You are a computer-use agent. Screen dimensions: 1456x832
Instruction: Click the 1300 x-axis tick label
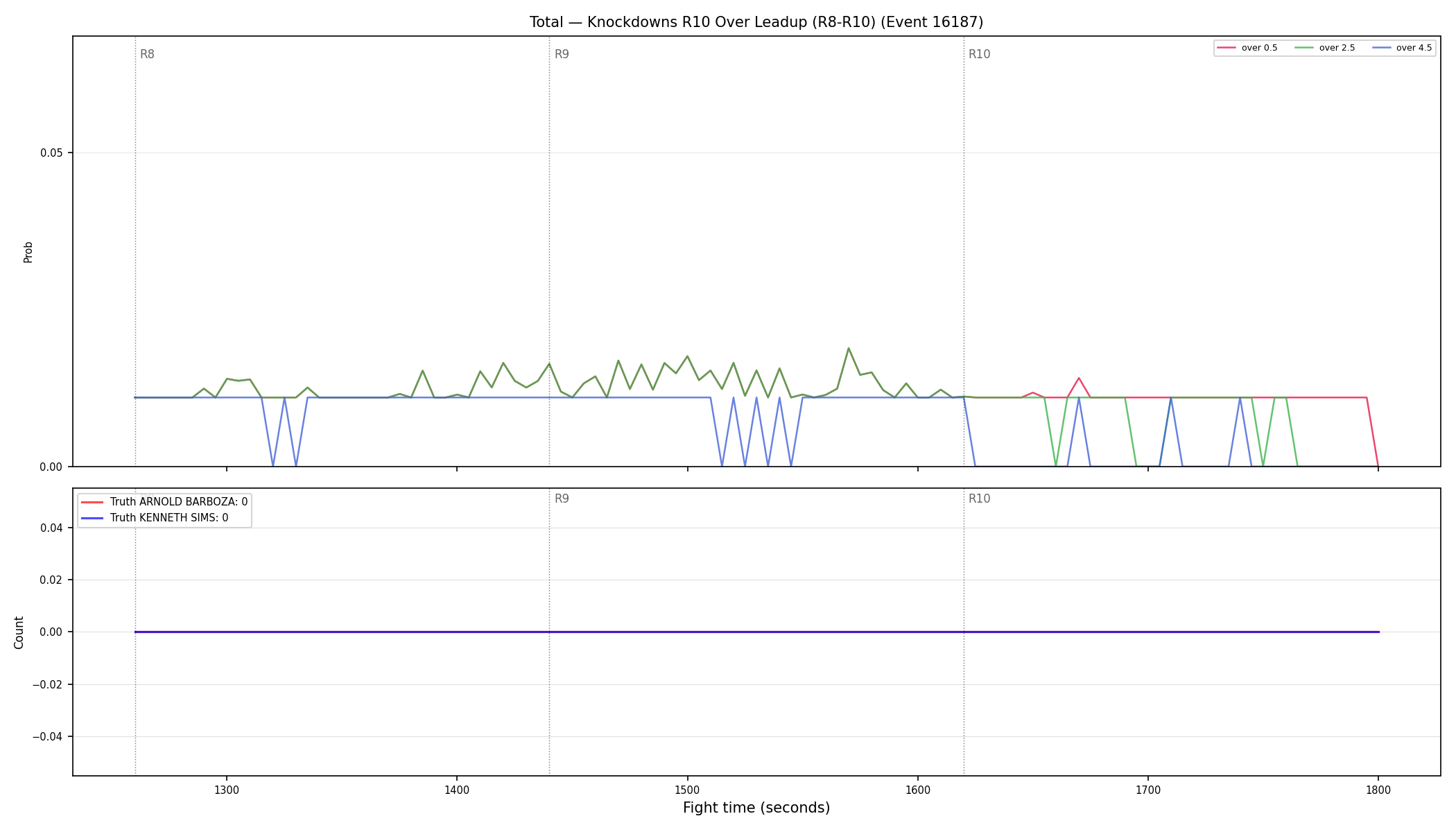click(x=227, y=790)
